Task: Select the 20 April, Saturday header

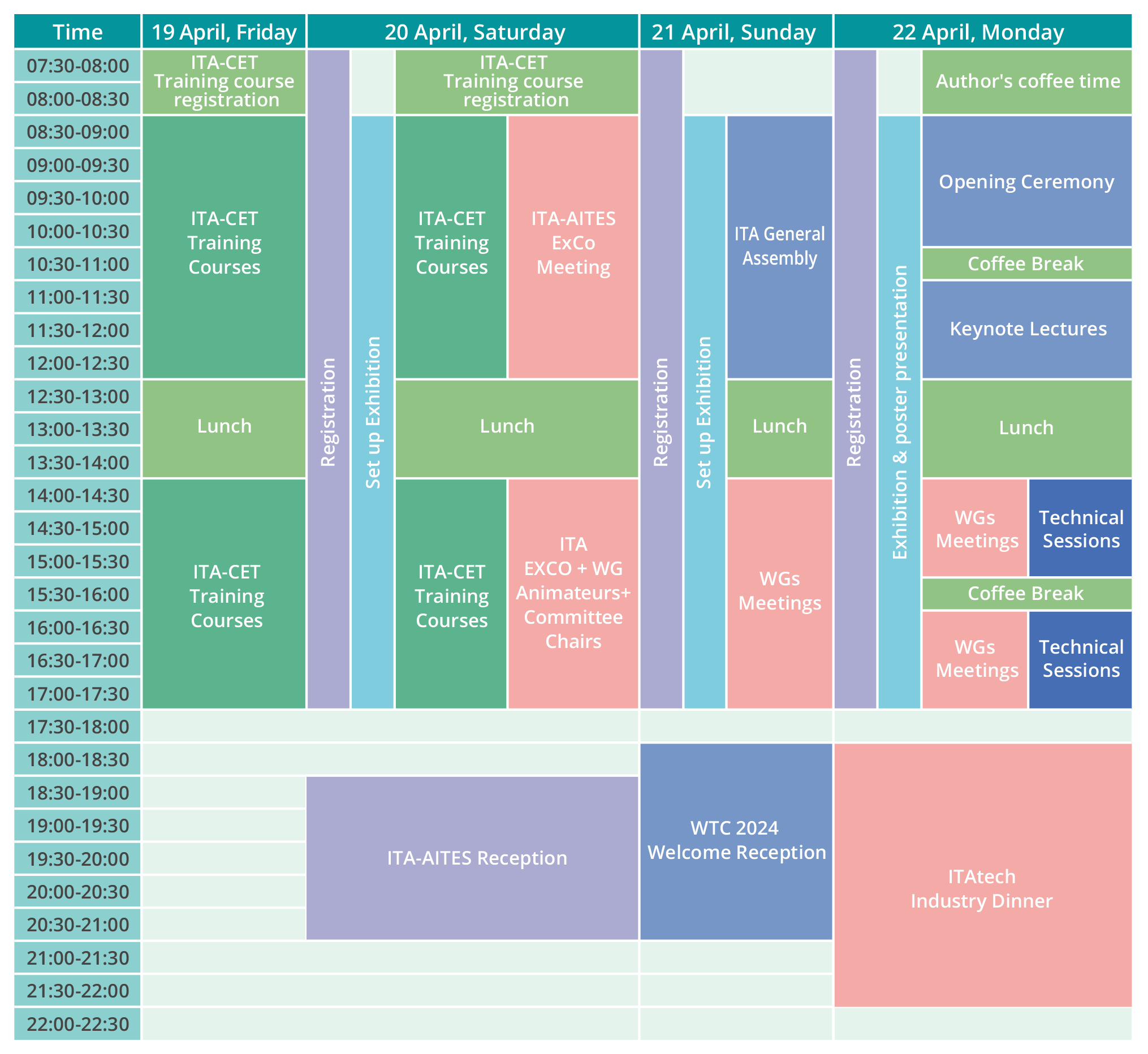Action: tap(473, 31)
